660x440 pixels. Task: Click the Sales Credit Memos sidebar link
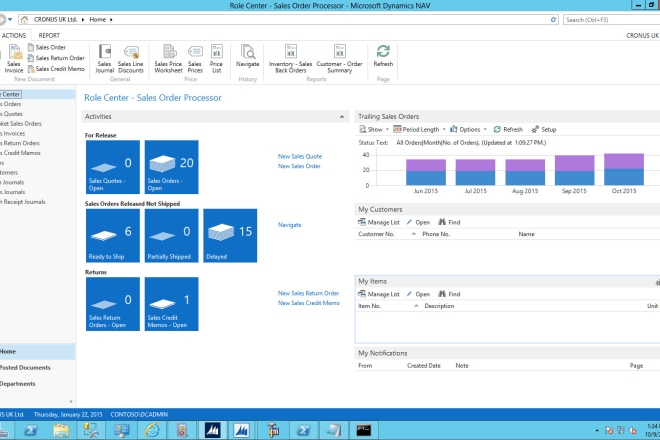click(x=20, y=153)
